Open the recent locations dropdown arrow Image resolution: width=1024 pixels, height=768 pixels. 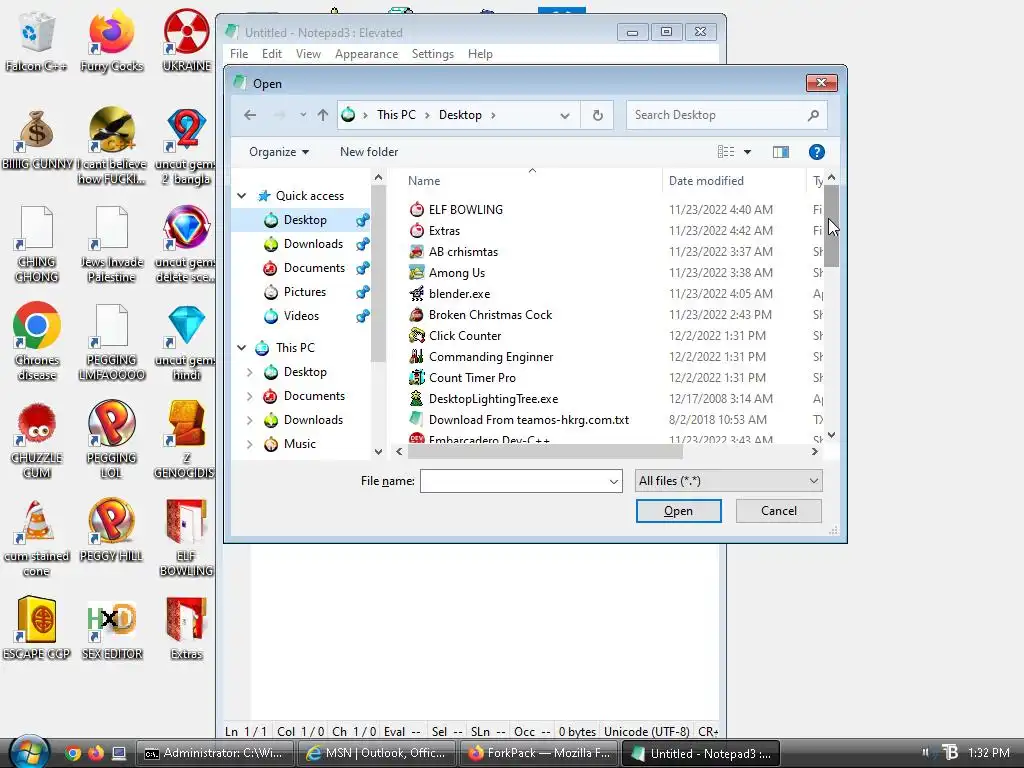tap(303, 116)
